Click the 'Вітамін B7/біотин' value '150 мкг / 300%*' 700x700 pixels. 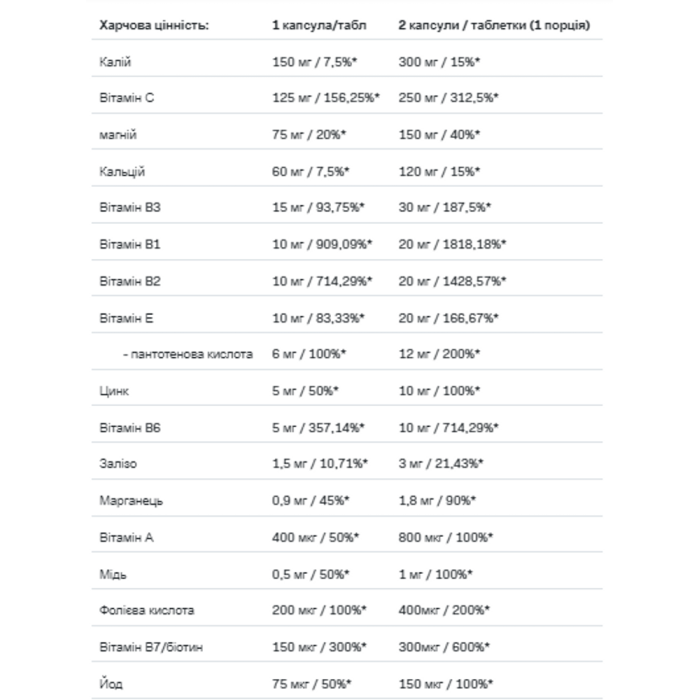coord(319,647)
